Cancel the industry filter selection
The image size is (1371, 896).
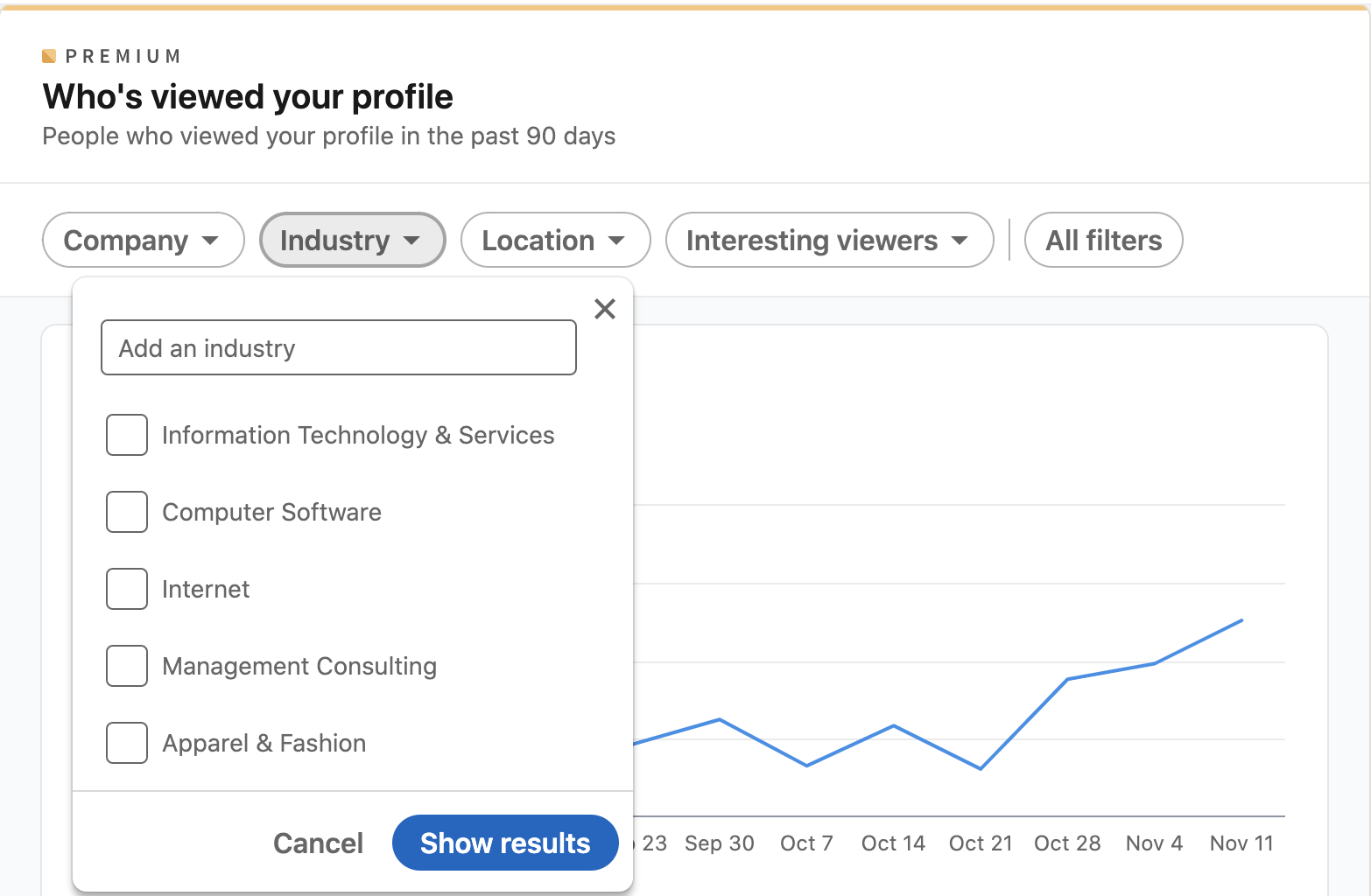tap(318, 843)
